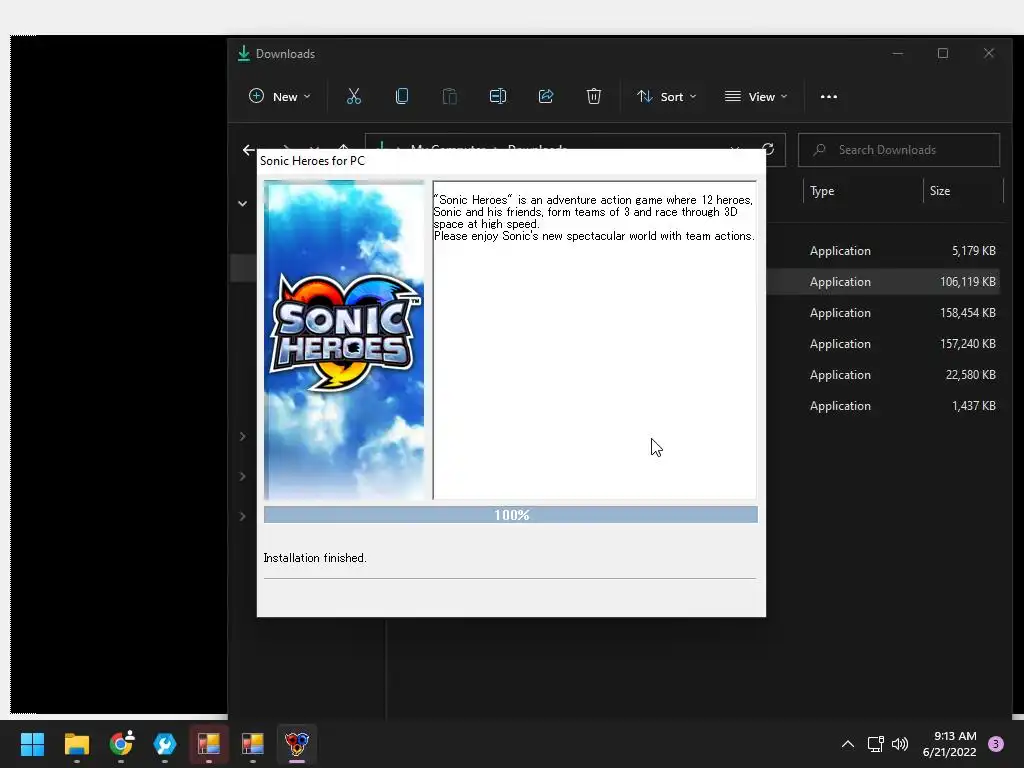The height and width of the screenshot is (768, 1024).
Task: Open the See more ellipsis menu
Action: 829,97
